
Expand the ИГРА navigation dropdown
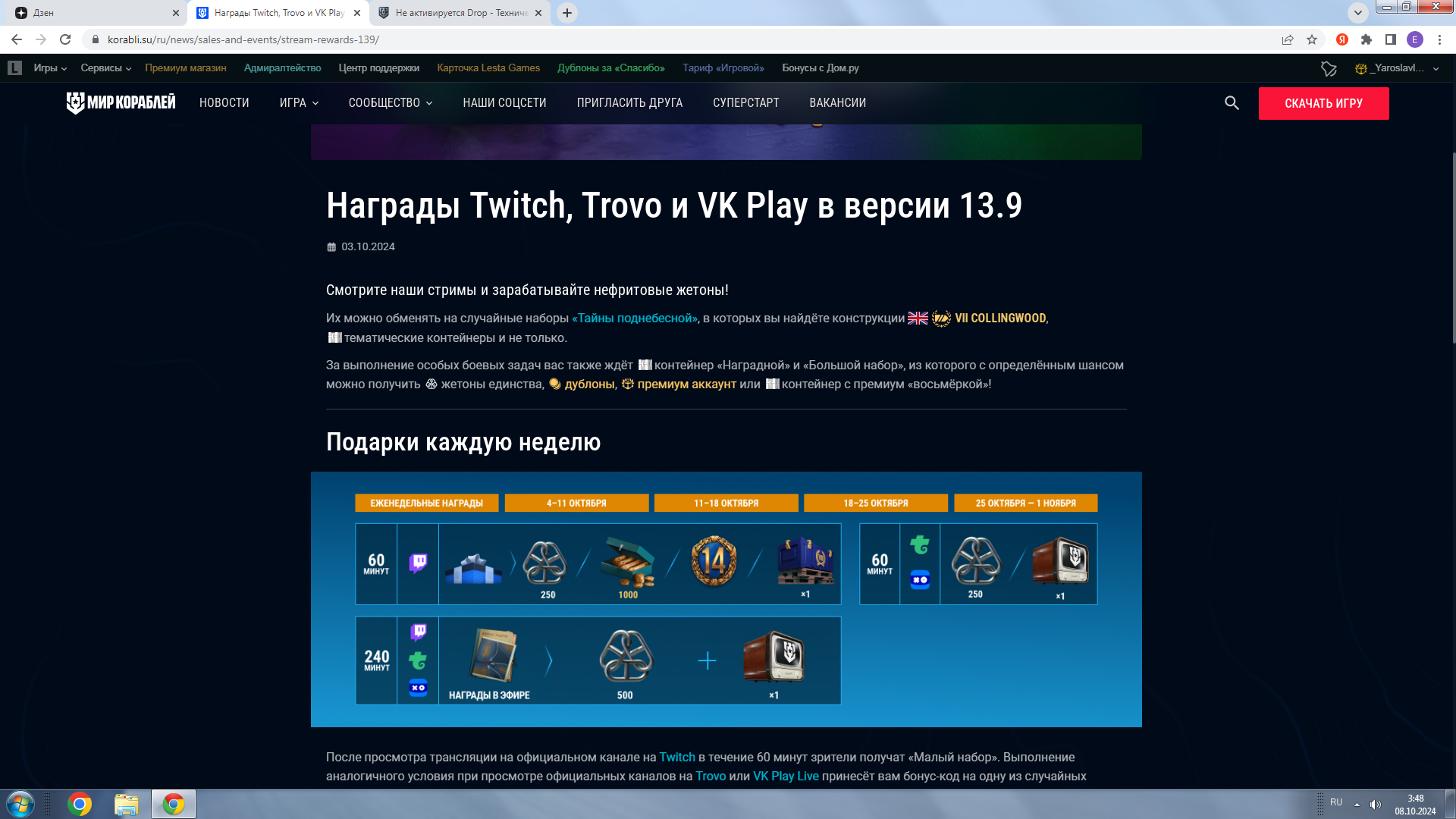[299, 103]
